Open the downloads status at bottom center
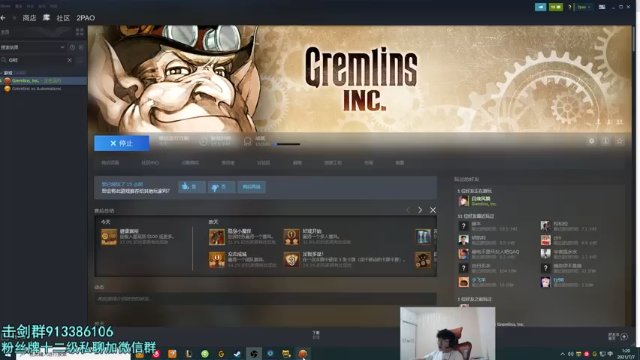 (x=316, y=335)
